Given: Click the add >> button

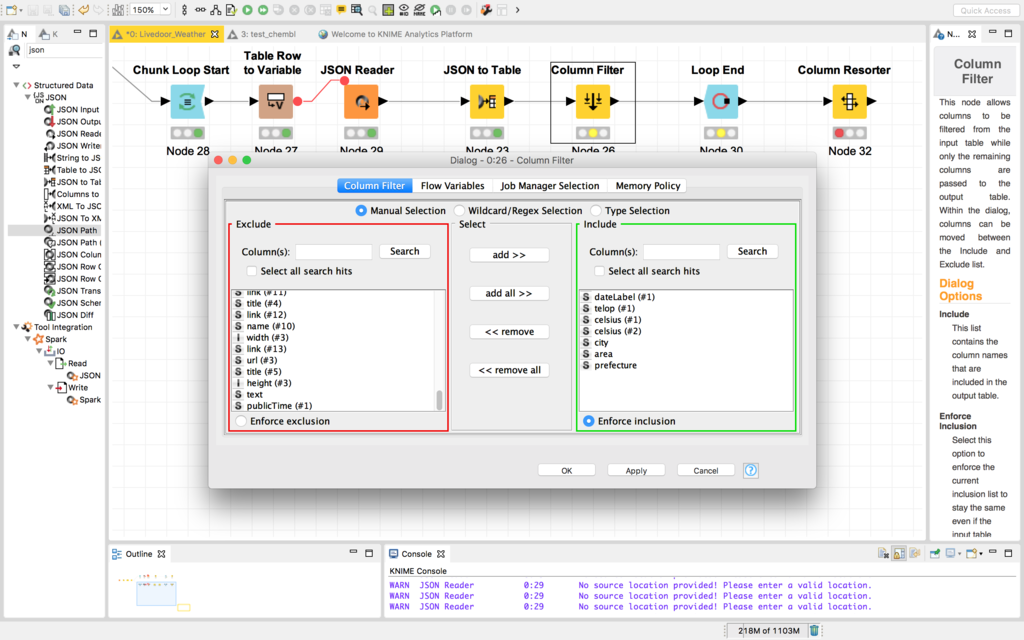Looking at the screenshot, I should [x=509, y=255].
